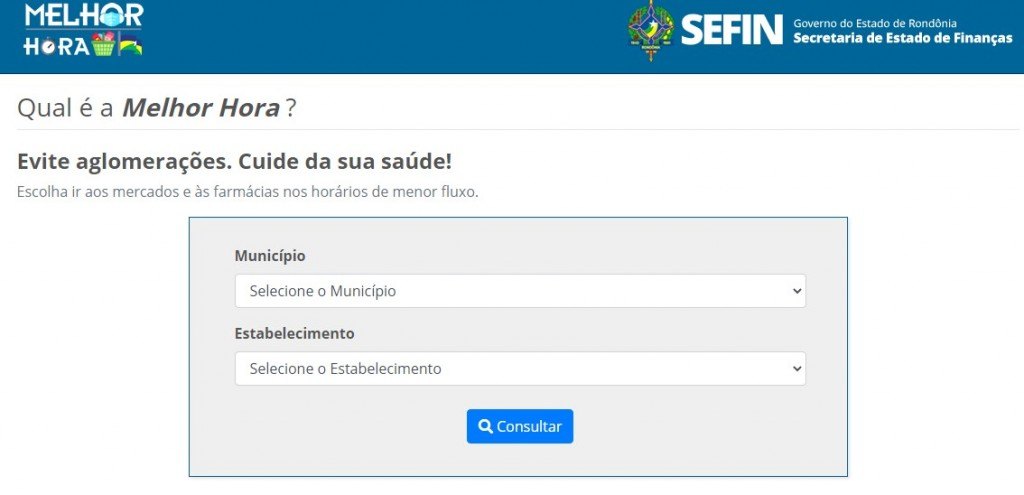Viewport: 1024px width, 495px height.
Task: Click the SEFIN logo text
Action: (x=731, y=30)
